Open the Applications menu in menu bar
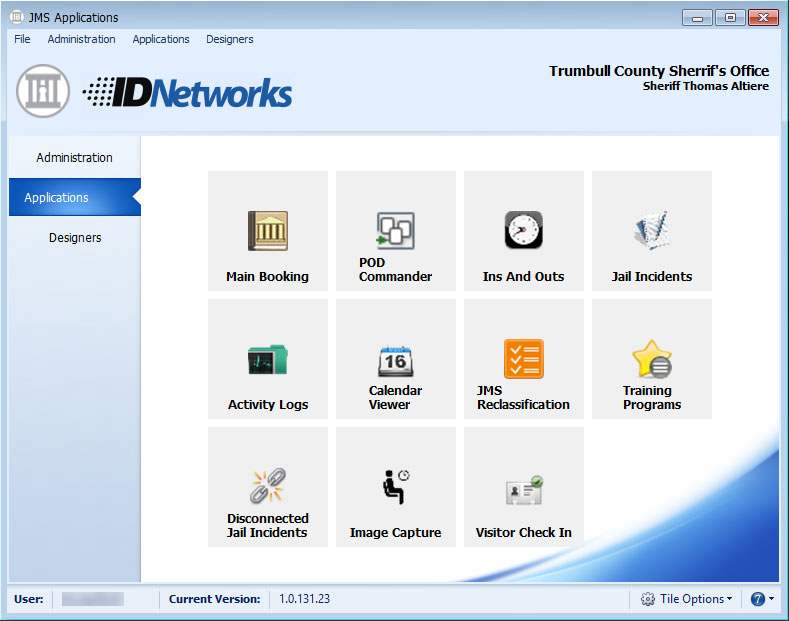This screenshot has width=789, height=621. pyautogui.click(x=161, y=39)
